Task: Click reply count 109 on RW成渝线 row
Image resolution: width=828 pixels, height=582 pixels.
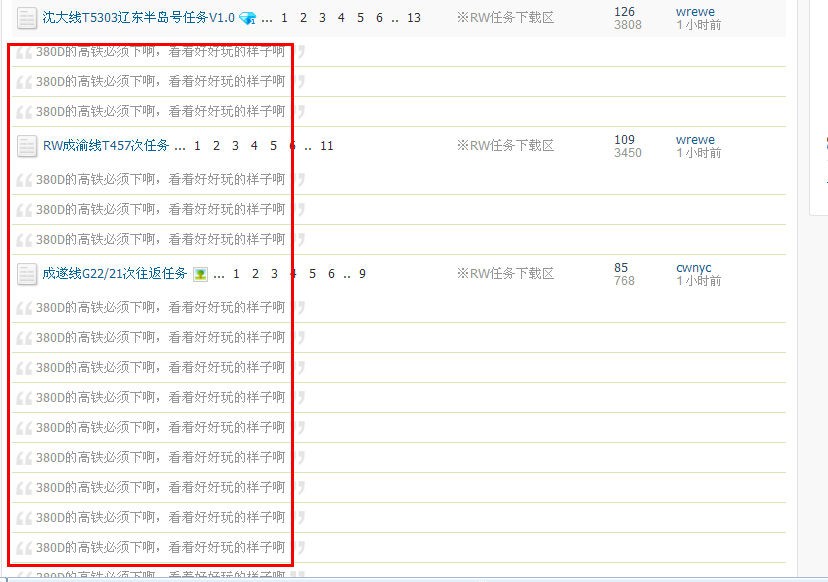Action: click(624, 140)
